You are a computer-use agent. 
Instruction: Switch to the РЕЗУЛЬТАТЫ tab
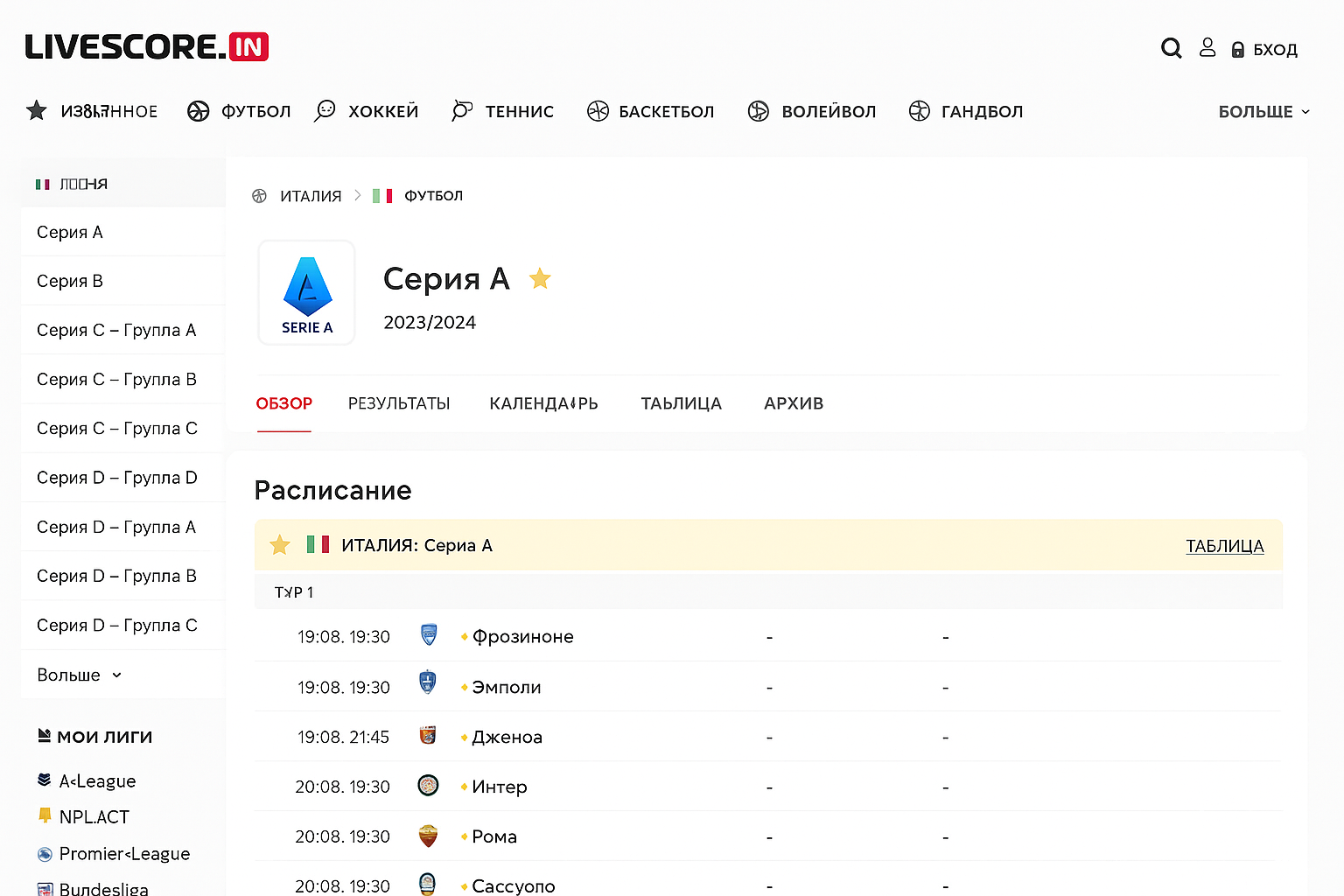(399, 403)
